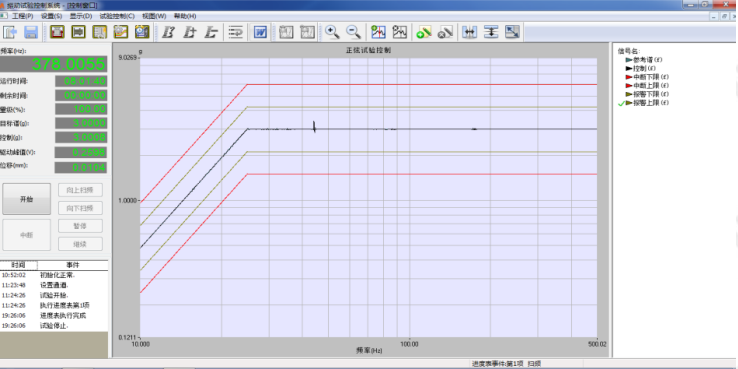Click the Word report export icon
738x369 pixels.
click(x=260, y=32)
